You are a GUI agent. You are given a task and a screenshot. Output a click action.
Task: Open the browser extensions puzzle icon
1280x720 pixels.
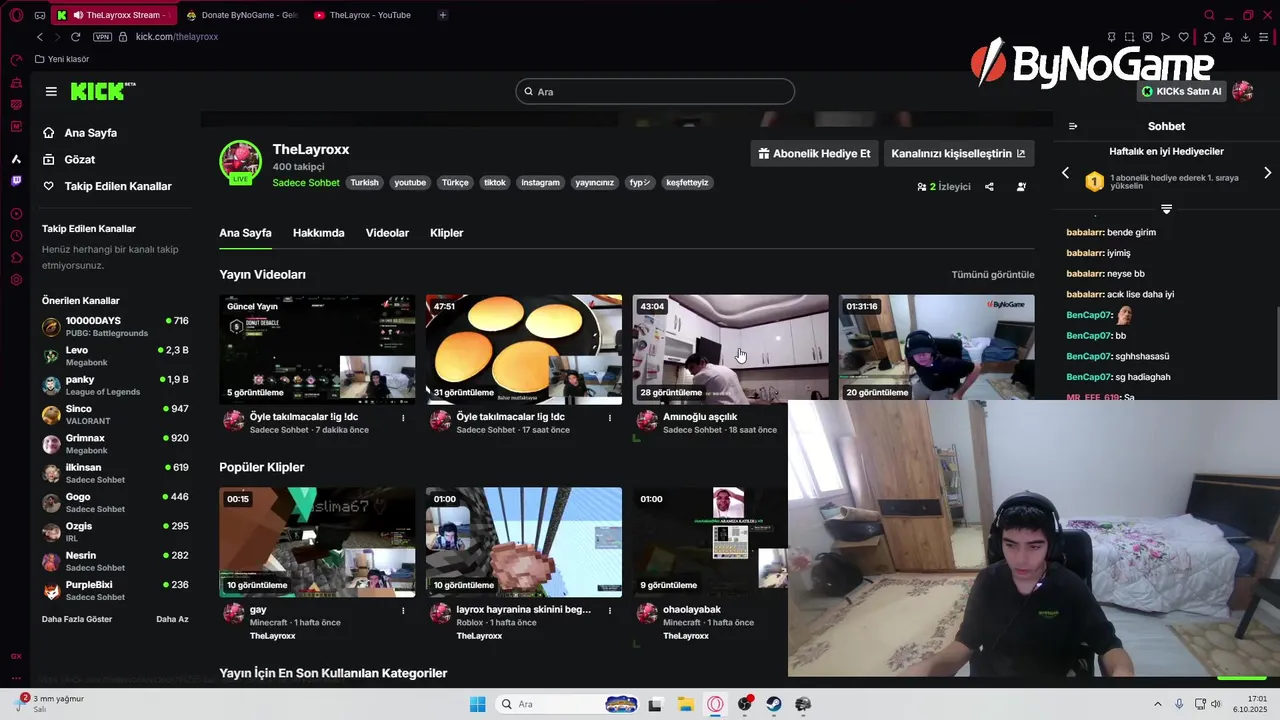pyautogui.click(x=1209, y=37)
